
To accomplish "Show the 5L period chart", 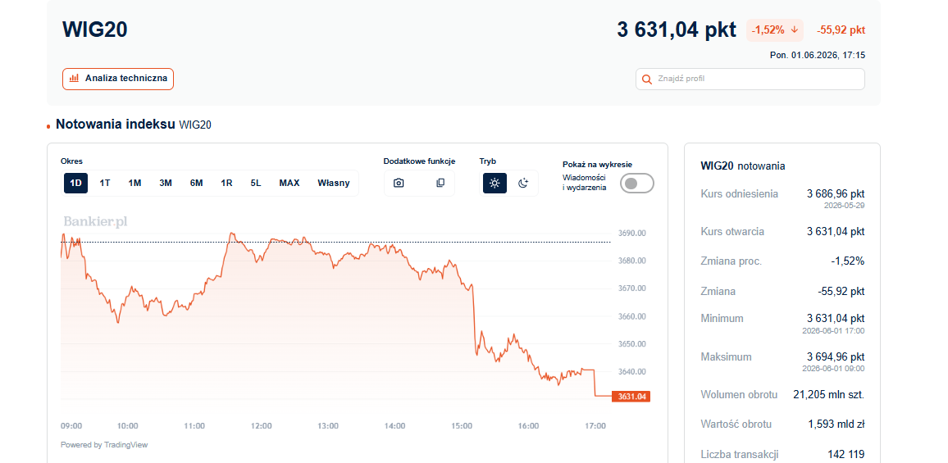I will click(x=256, y=183).
